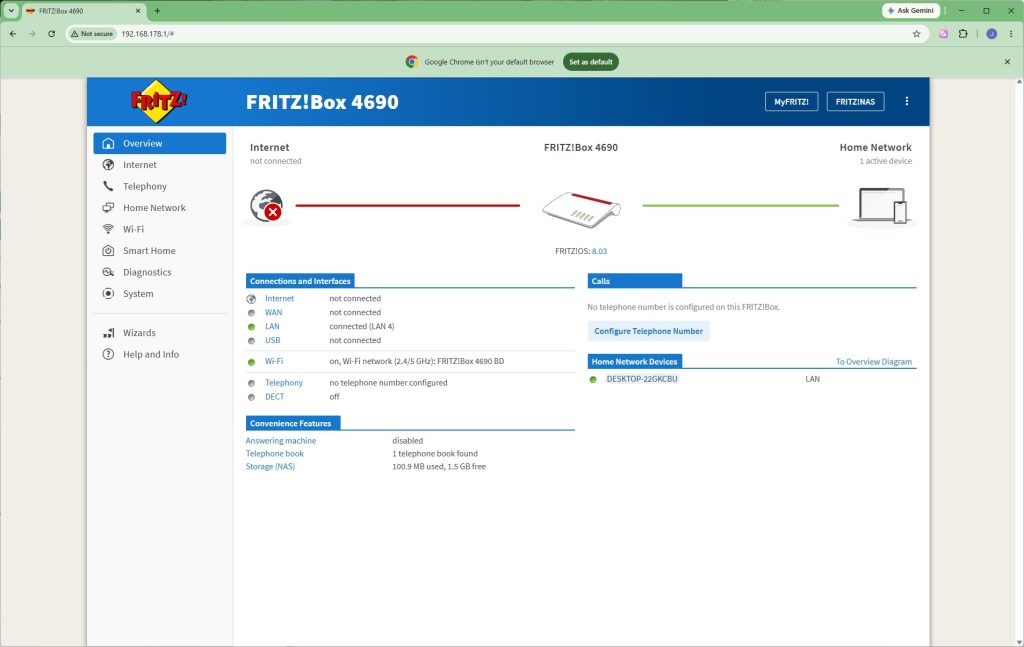Click the Internet globe error icon in diagram
This screenshot has width=1024, height=647.
pyautogui.click(x=266, y=205)
